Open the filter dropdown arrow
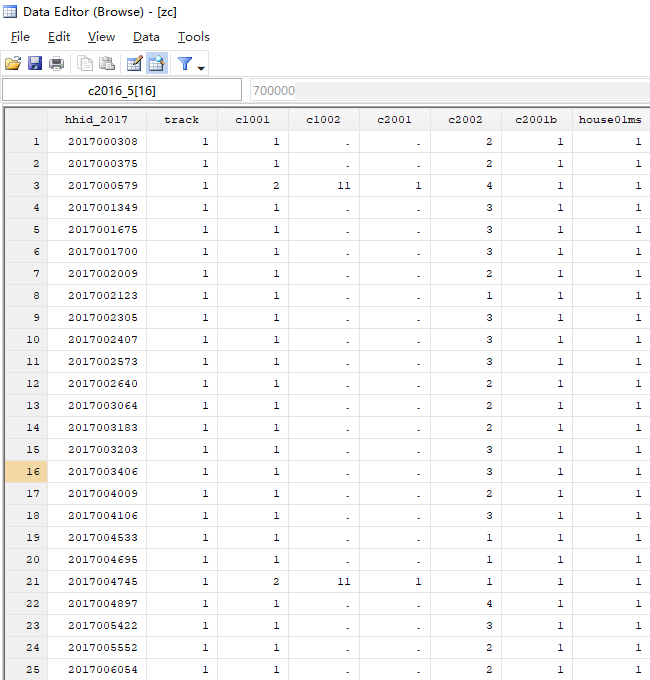 pyautogui.click(x=202, y=66)
